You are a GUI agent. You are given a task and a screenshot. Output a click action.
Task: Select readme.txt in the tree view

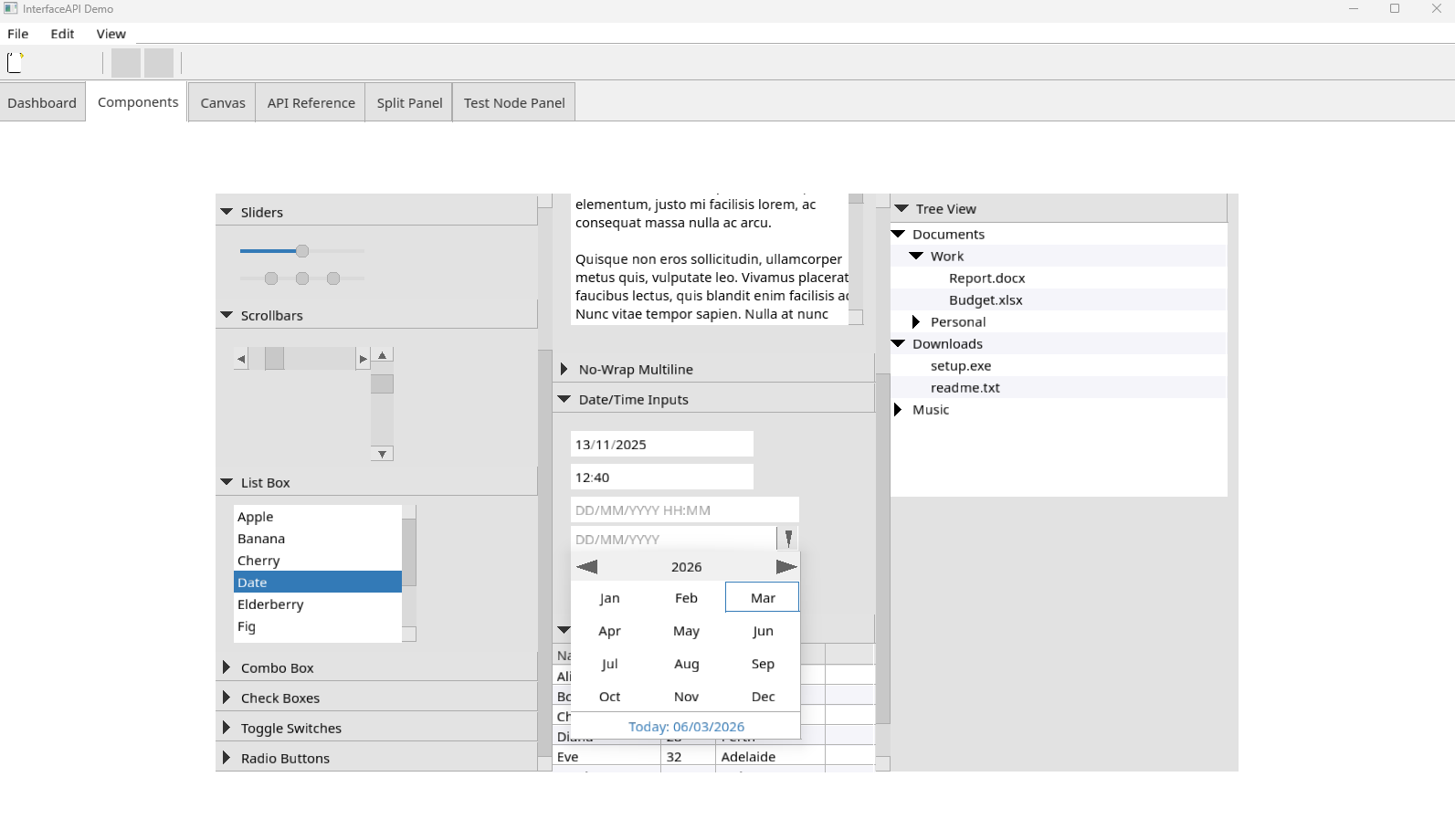[x=965, y=387]
